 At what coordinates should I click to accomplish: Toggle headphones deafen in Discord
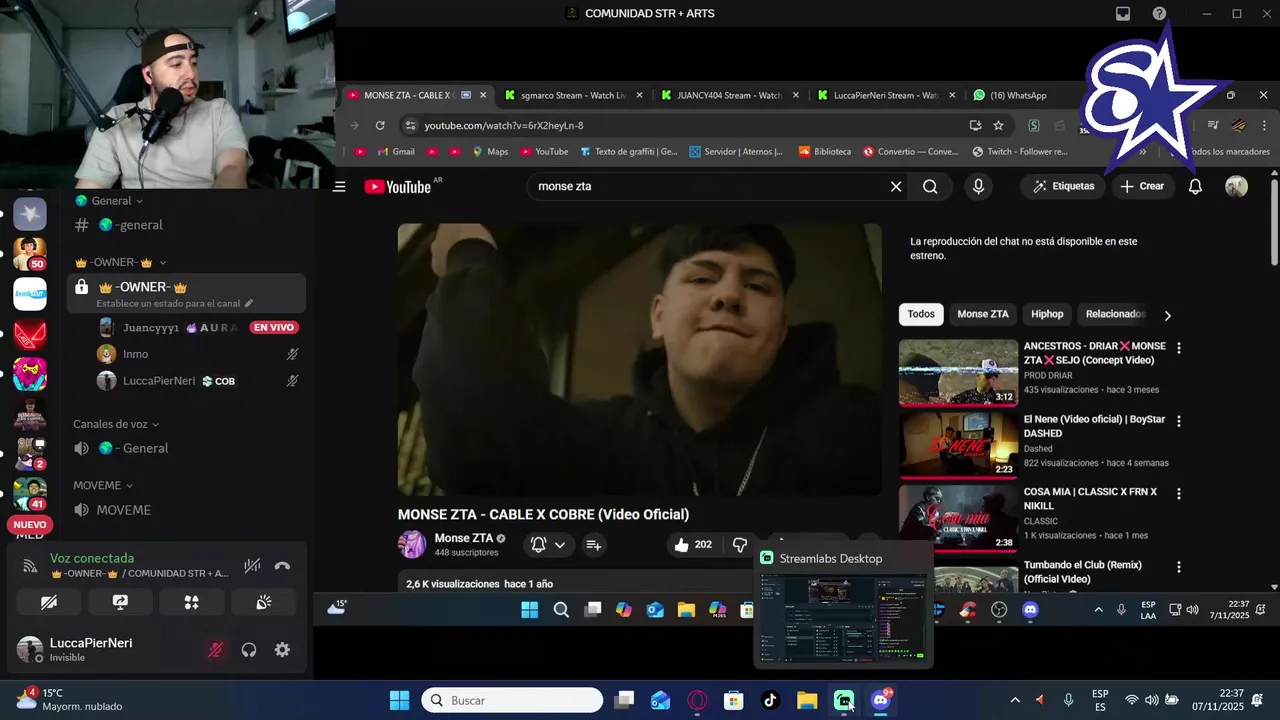coord(249,650)
